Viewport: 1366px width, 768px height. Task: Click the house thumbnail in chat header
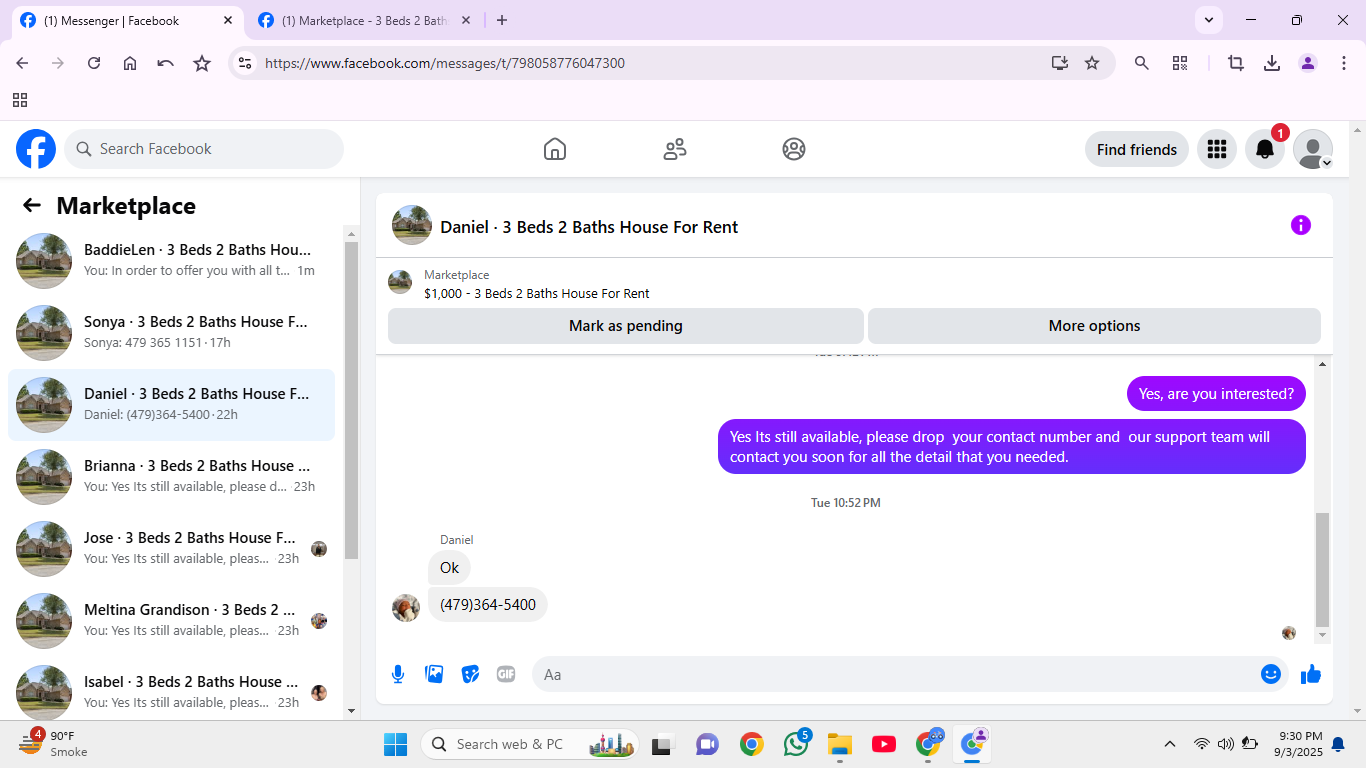pos(412,225)
